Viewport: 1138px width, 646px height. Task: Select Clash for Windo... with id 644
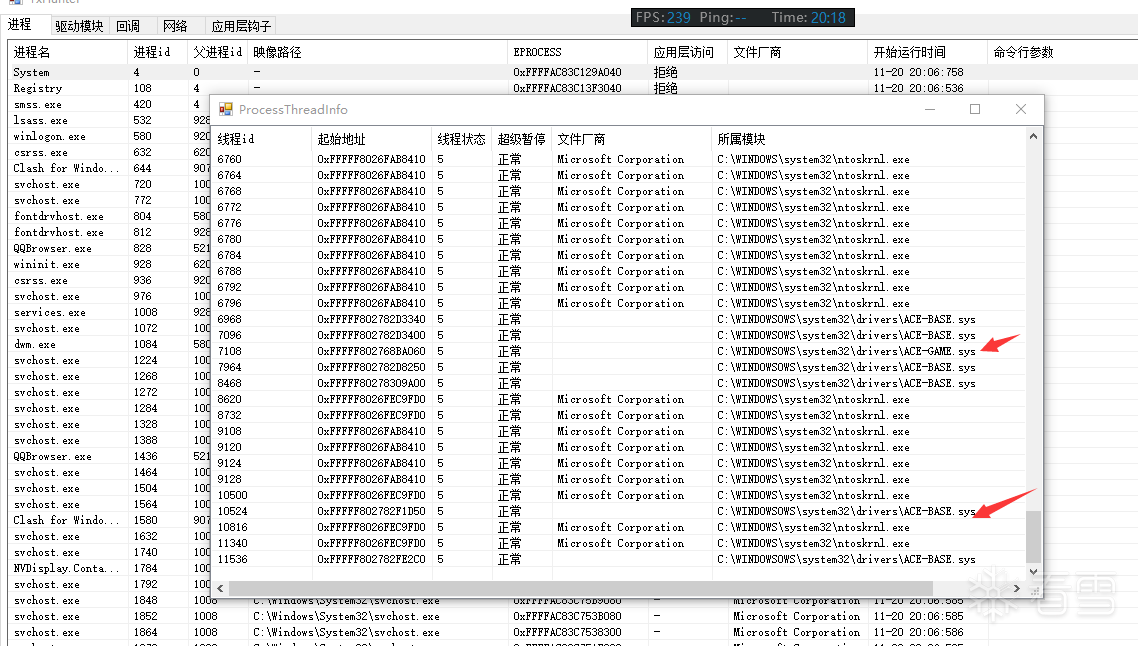point(109,168)
